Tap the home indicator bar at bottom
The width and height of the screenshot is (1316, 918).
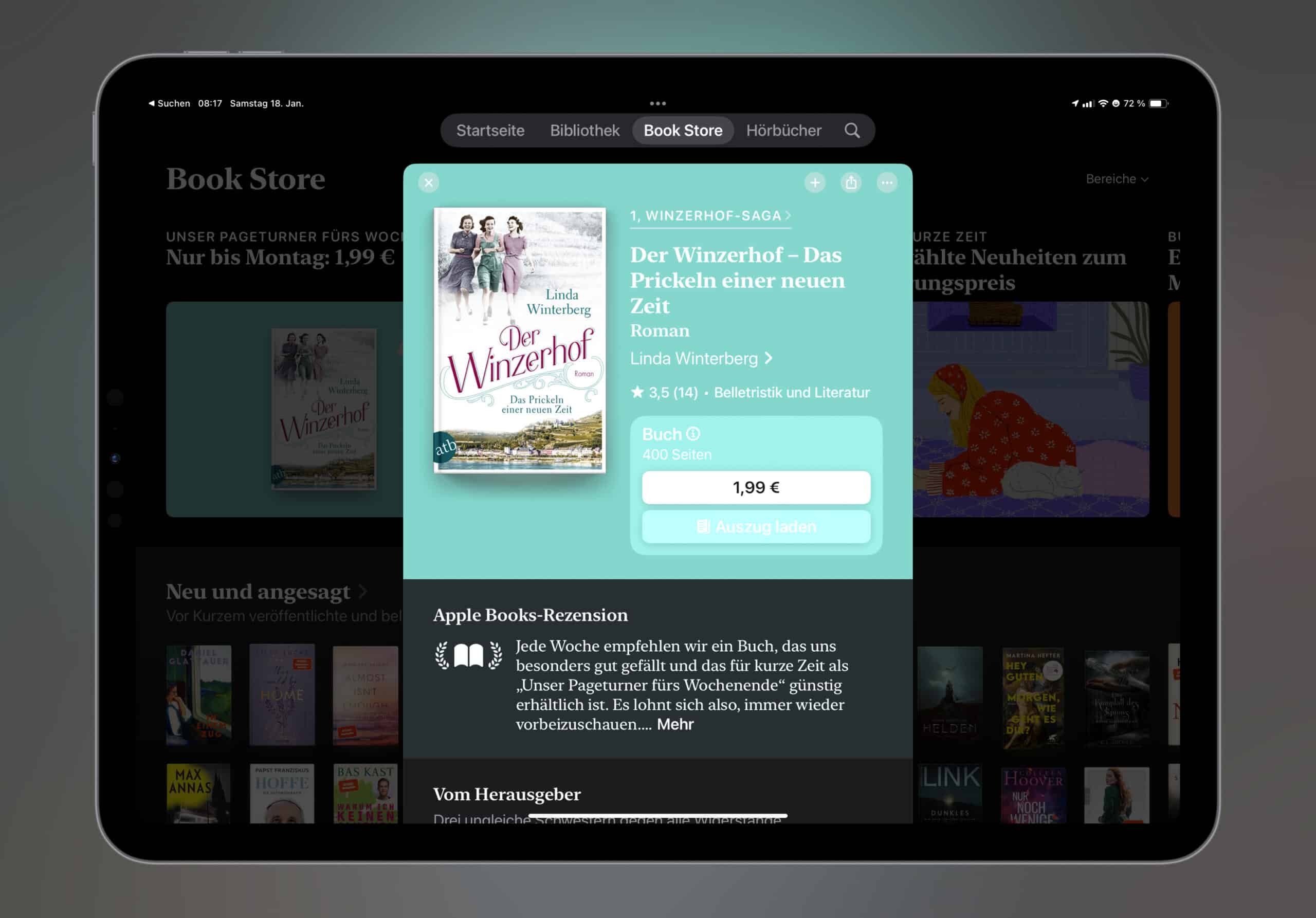point(657,815)
